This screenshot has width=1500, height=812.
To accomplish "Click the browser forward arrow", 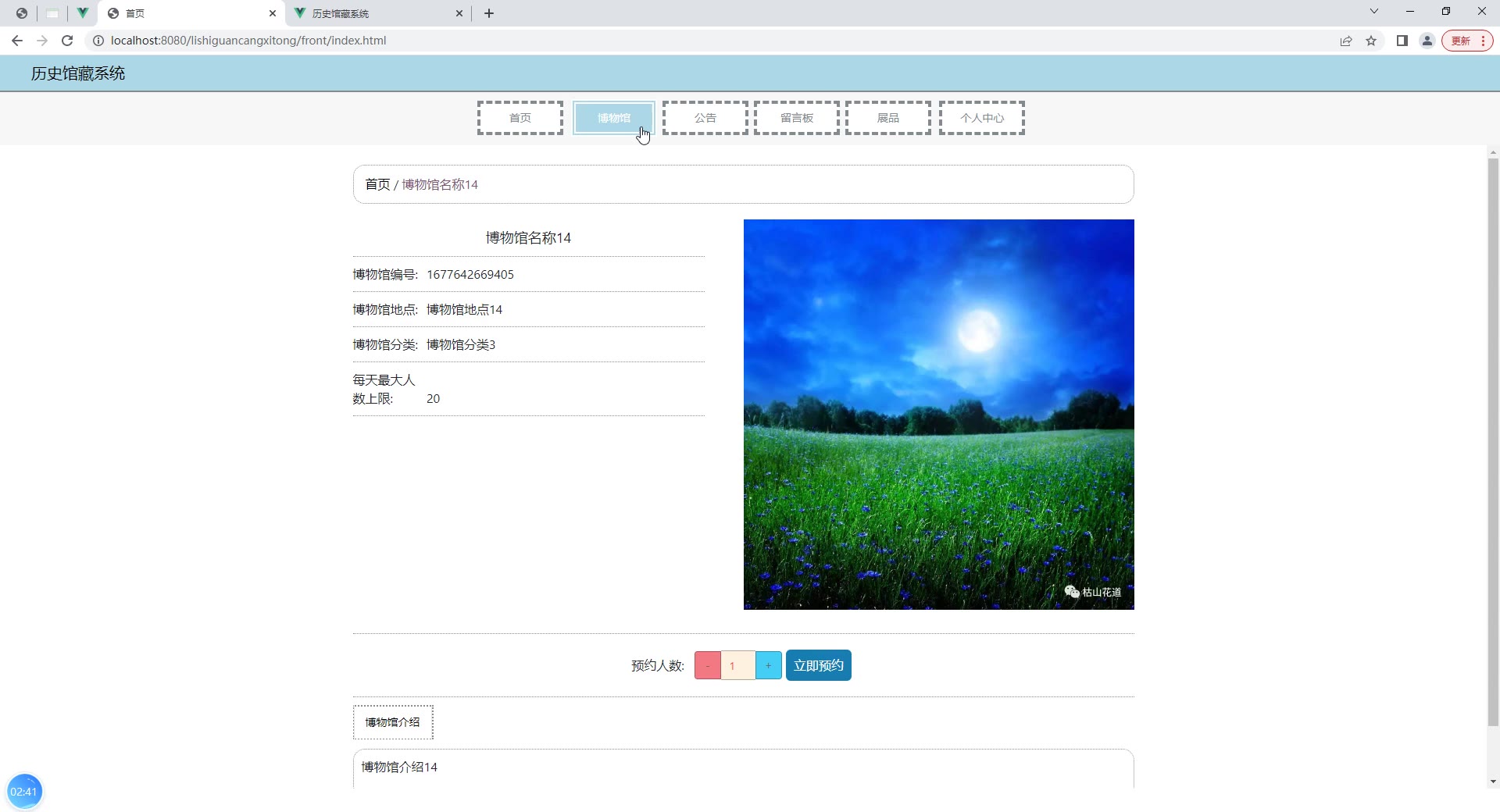I will coord(42,41).
